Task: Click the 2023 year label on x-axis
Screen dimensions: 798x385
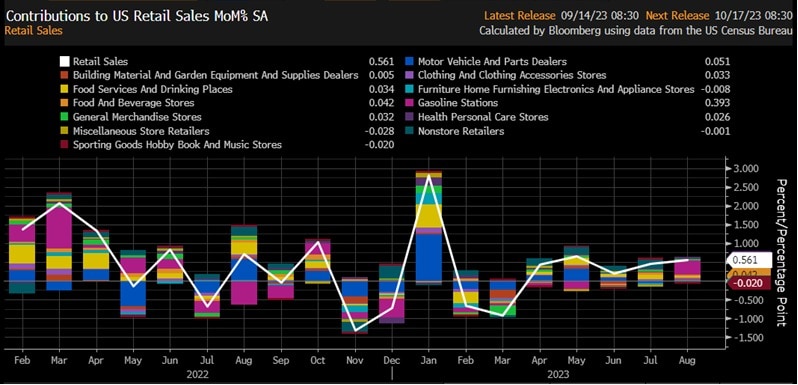Action: (558, 374)
